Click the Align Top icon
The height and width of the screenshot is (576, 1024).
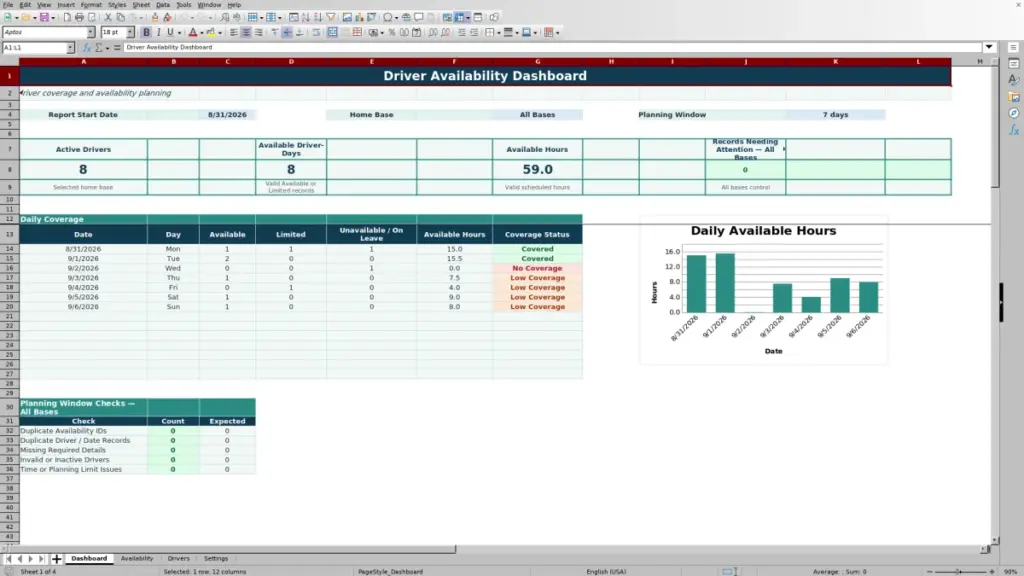(x=275, y=32)
